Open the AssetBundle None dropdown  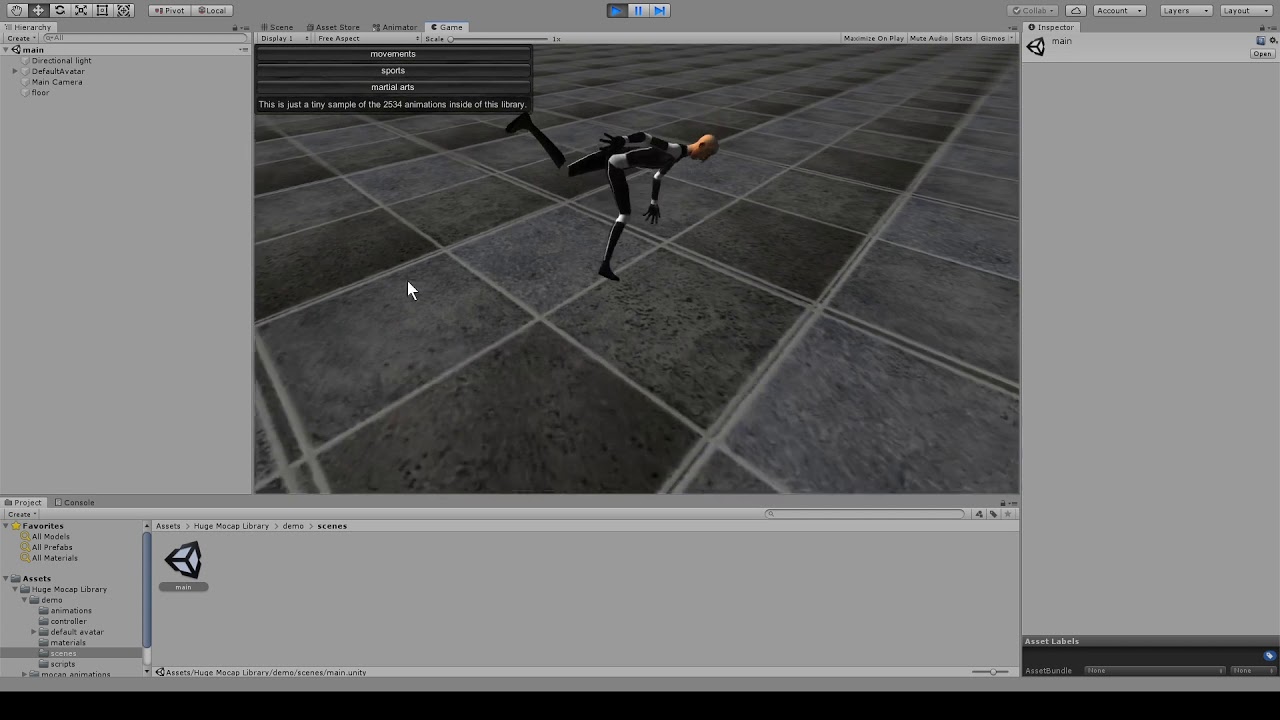(x=1154, y=671)
